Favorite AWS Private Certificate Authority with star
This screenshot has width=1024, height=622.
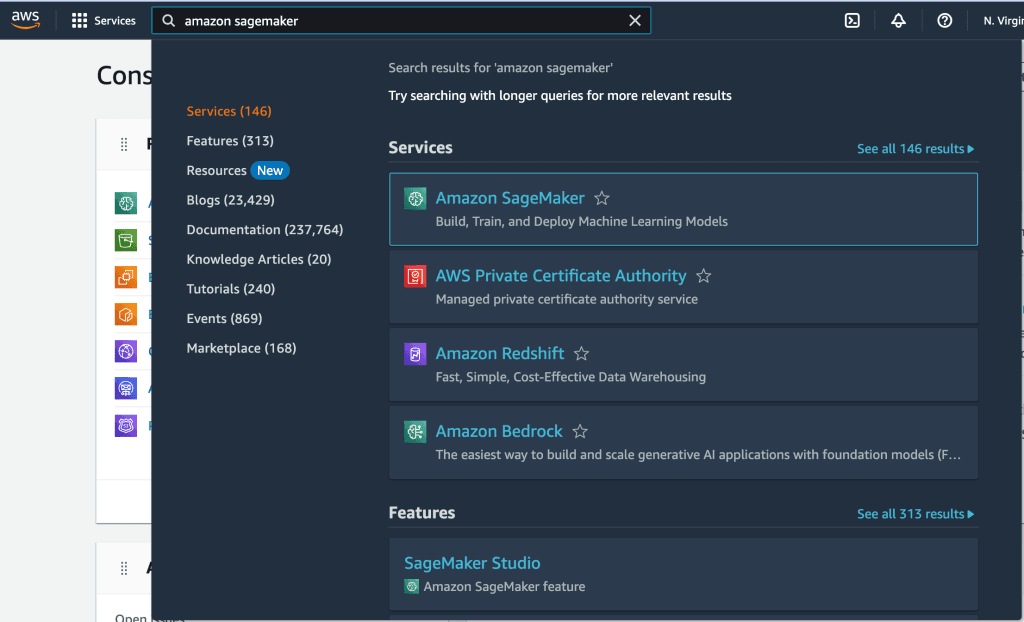click(x=703, y=276)
